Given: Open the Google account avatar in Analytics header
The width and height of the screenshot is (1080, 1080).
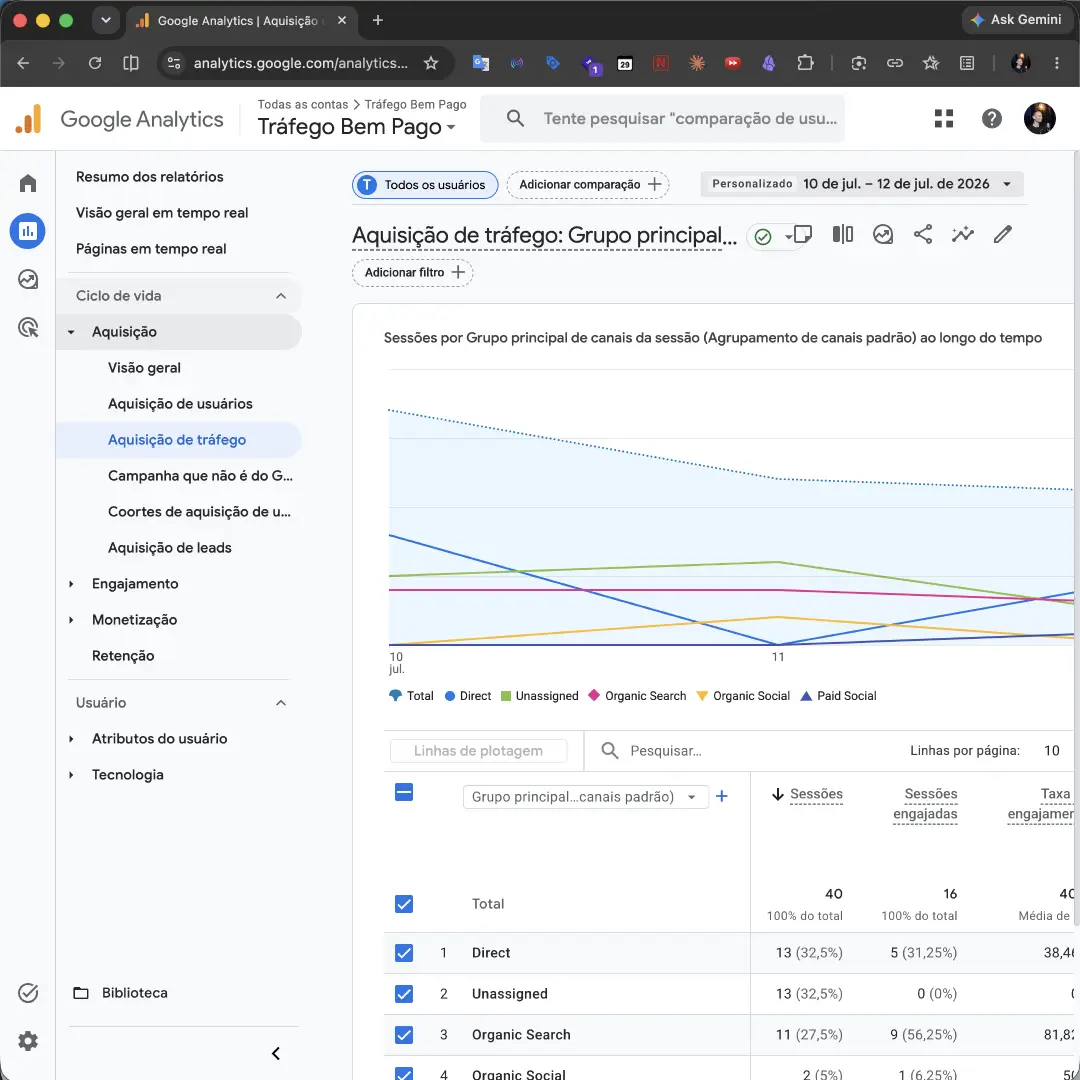Looking at the screenshot, I should (1039, 118).
